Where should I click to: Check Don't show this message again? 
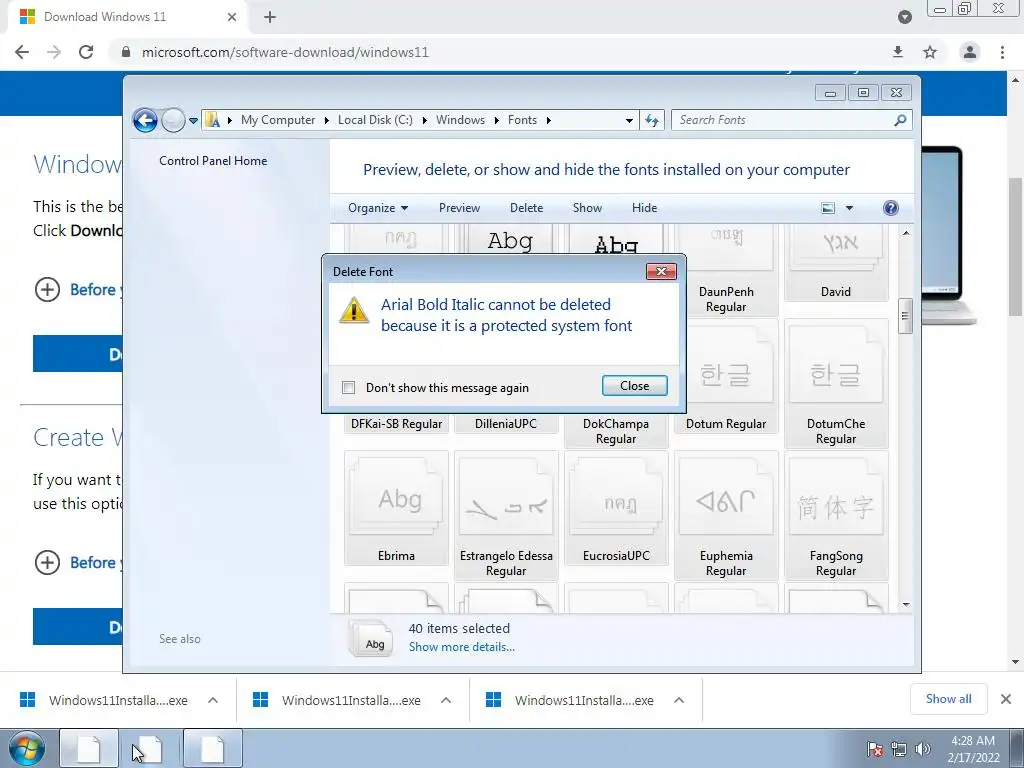[x=349, y=388]
